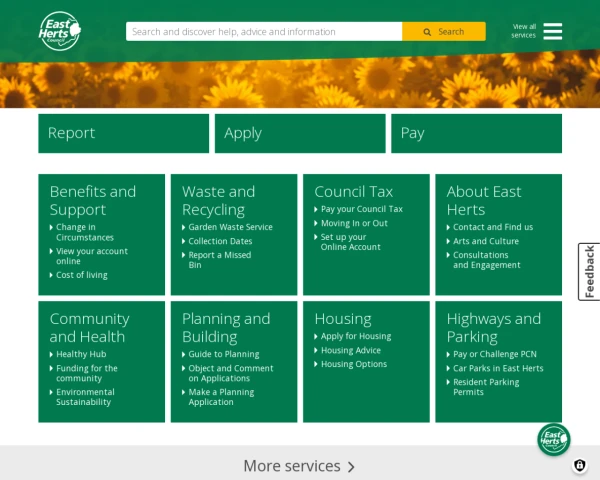Open the Feedback side tab
This screenshot has height=480, width=600.
point(589,272)
